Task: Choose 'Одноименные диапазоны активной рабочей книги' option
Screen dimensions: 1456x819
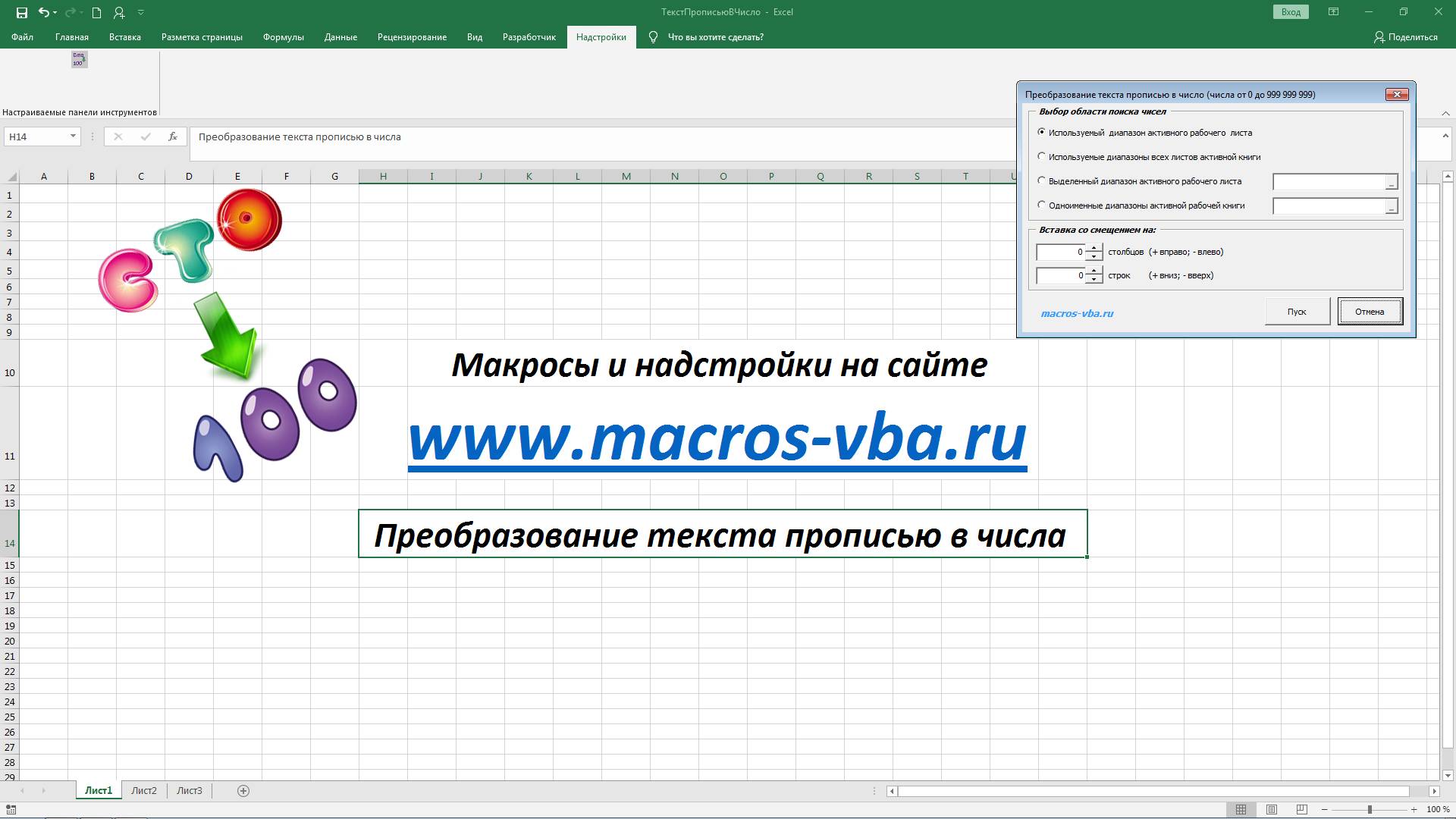Action: 1041,205
